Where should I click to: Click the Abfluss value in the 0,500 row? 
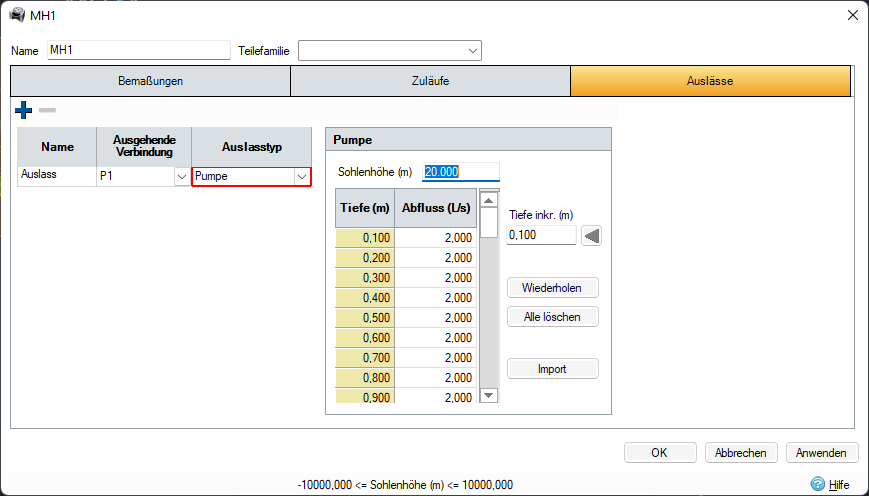(x=436, y=318)
